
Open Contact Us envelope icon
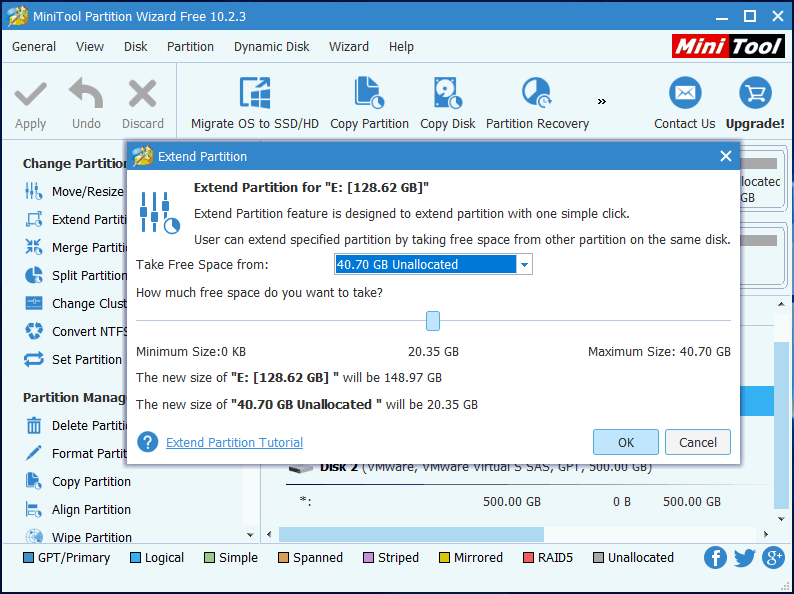point(685,93)
